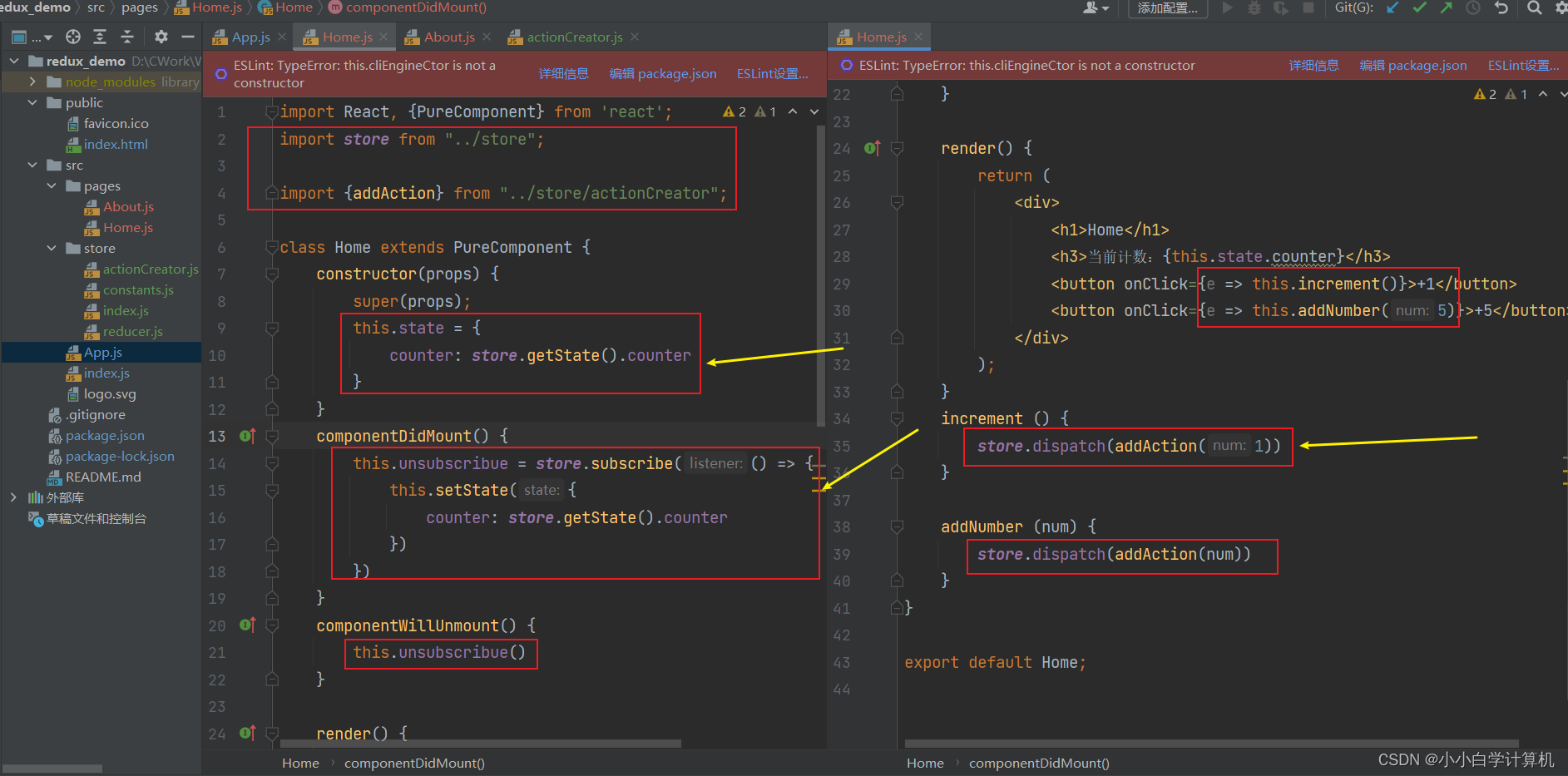The image size is (1568, 776).
Task: Click the Add Configuration button
Action: pos(1168,8)
